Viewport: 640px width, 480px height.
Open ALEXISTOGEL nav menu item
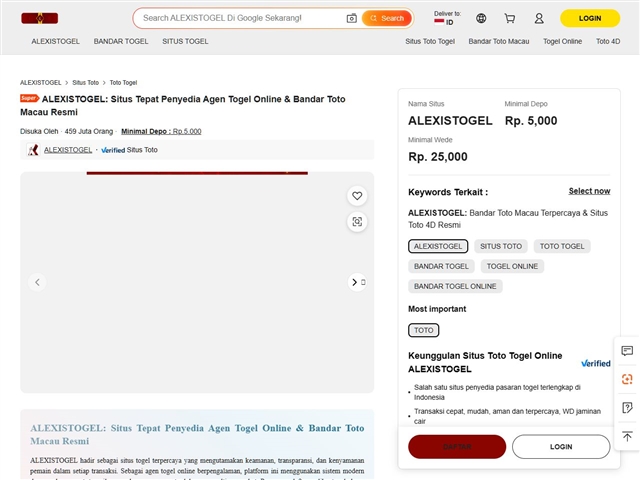[x=56, y=41]
